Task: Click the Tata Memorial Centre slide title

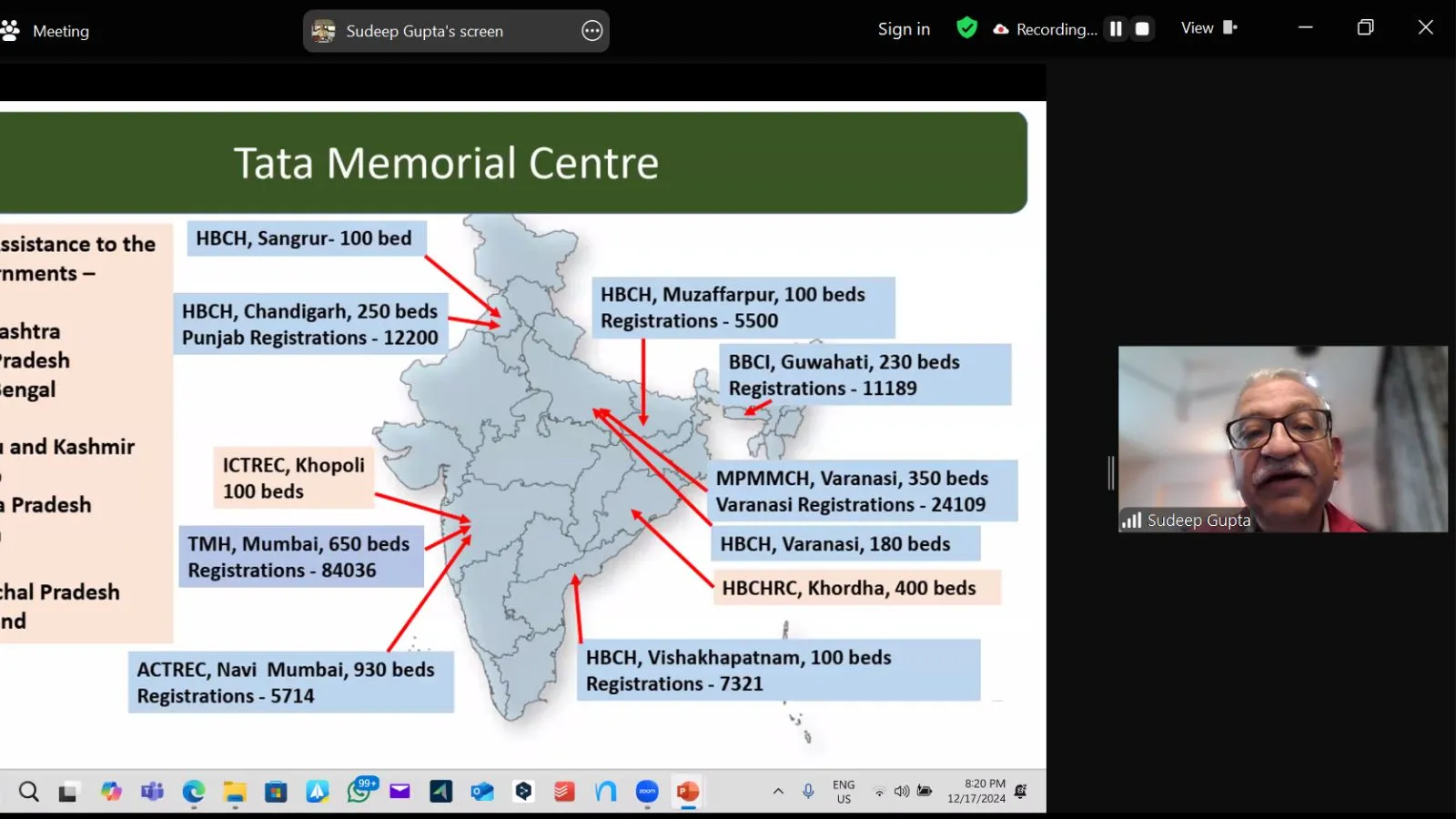Action: [446, 163]
